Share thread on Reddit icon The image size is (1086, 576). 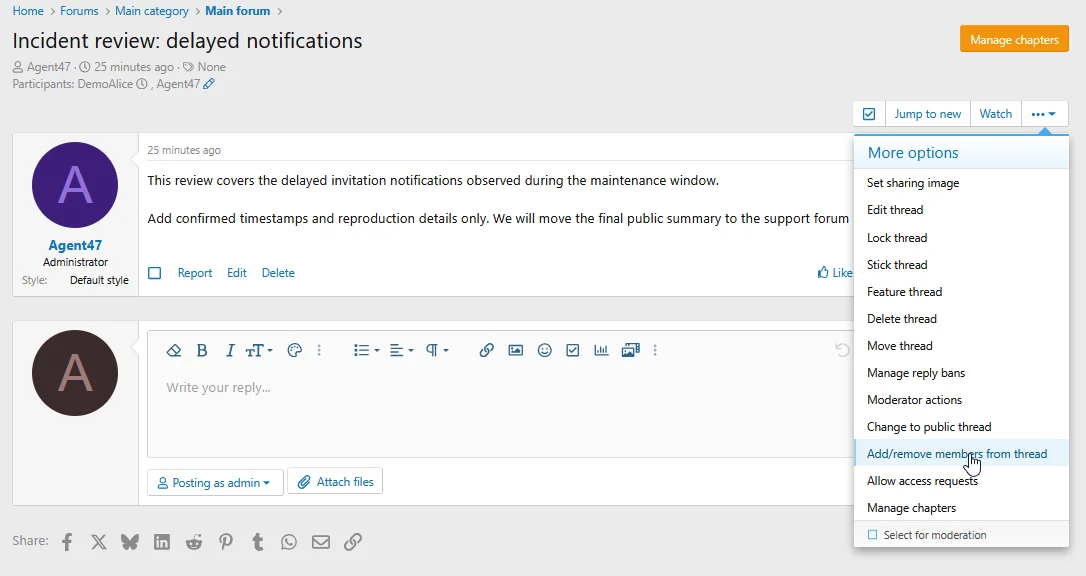tap(194, 541)
